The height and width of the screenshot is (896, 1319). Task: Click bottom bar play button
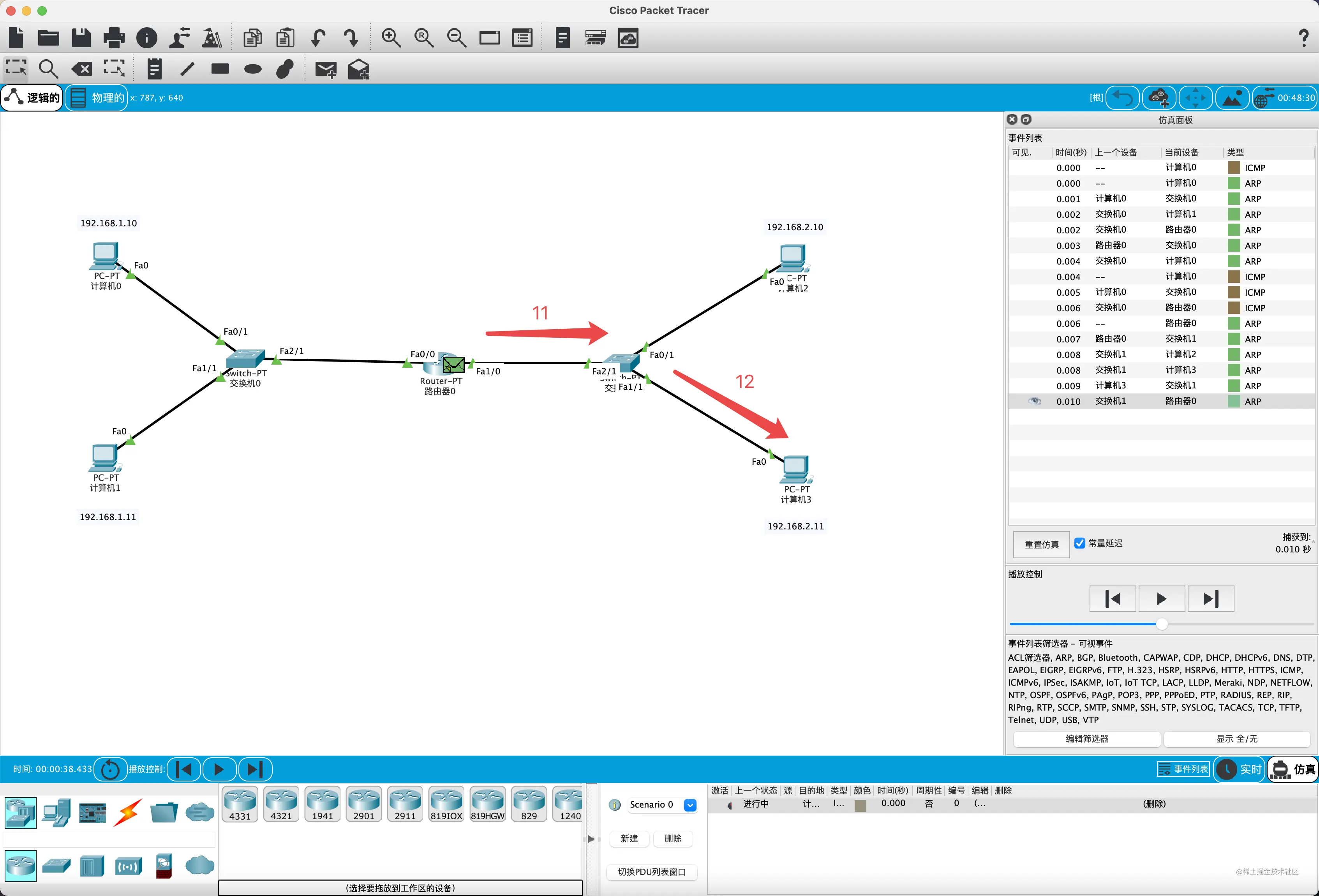click(219, 769)
